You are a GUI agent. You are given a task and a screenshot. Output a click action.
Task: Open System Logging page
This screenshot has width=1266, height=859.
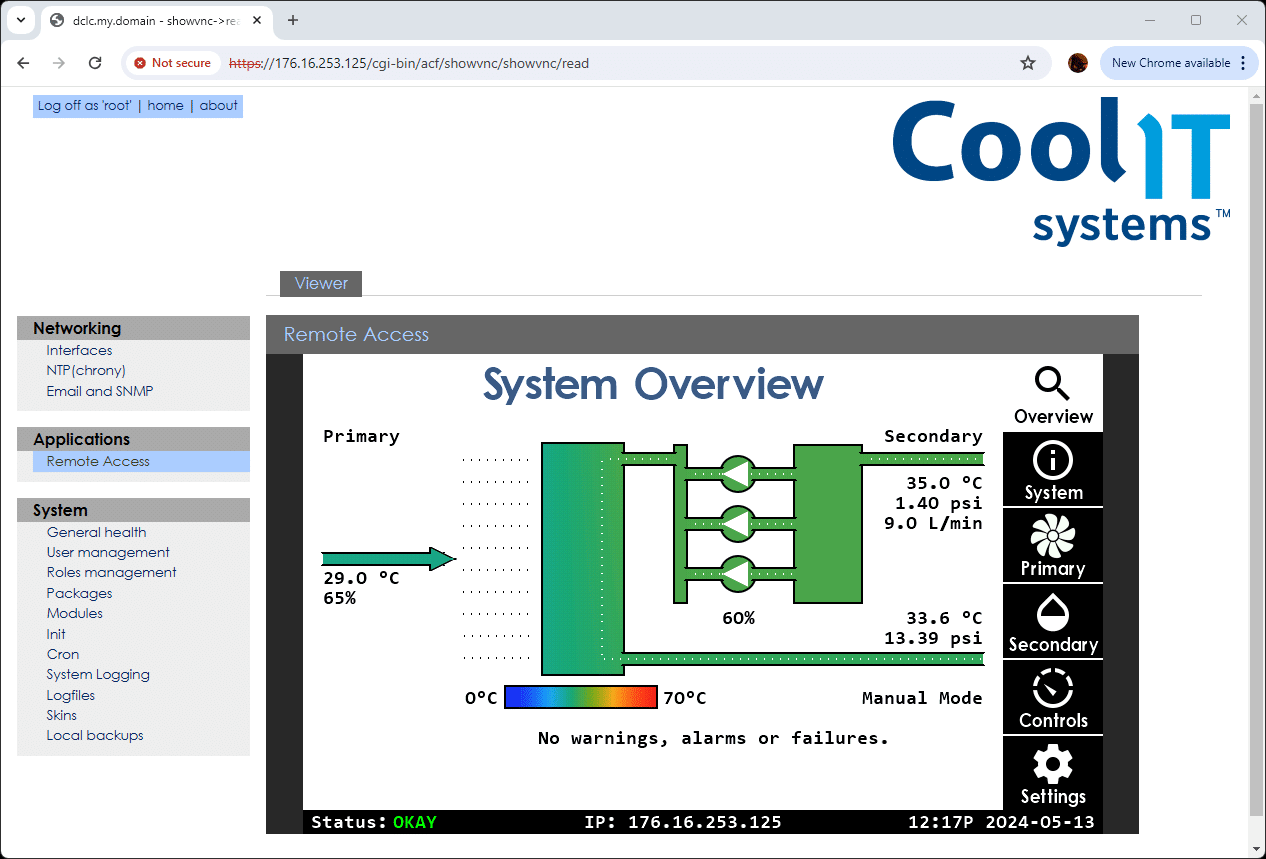(98, 674)
